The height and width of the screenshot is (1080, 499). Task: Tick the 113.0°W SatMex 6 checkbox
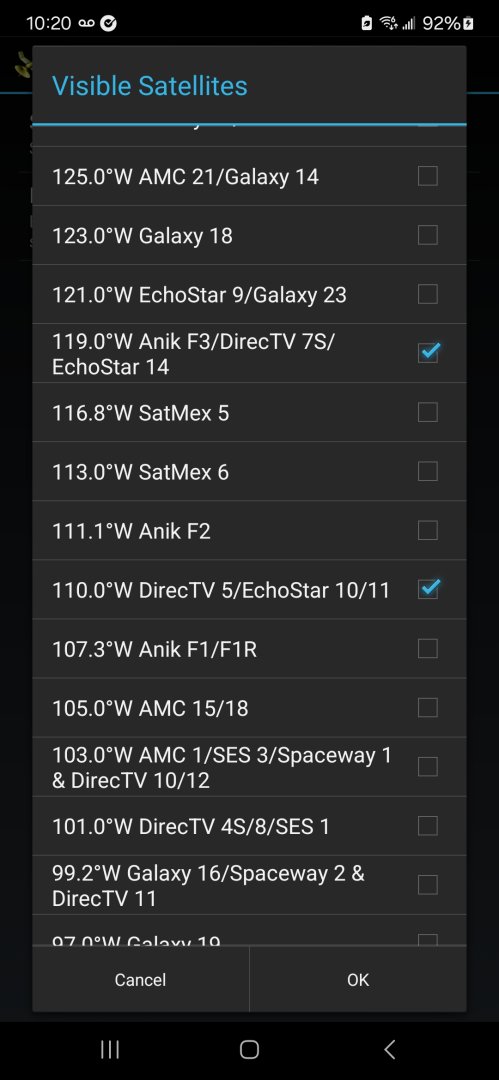(428, 471)
